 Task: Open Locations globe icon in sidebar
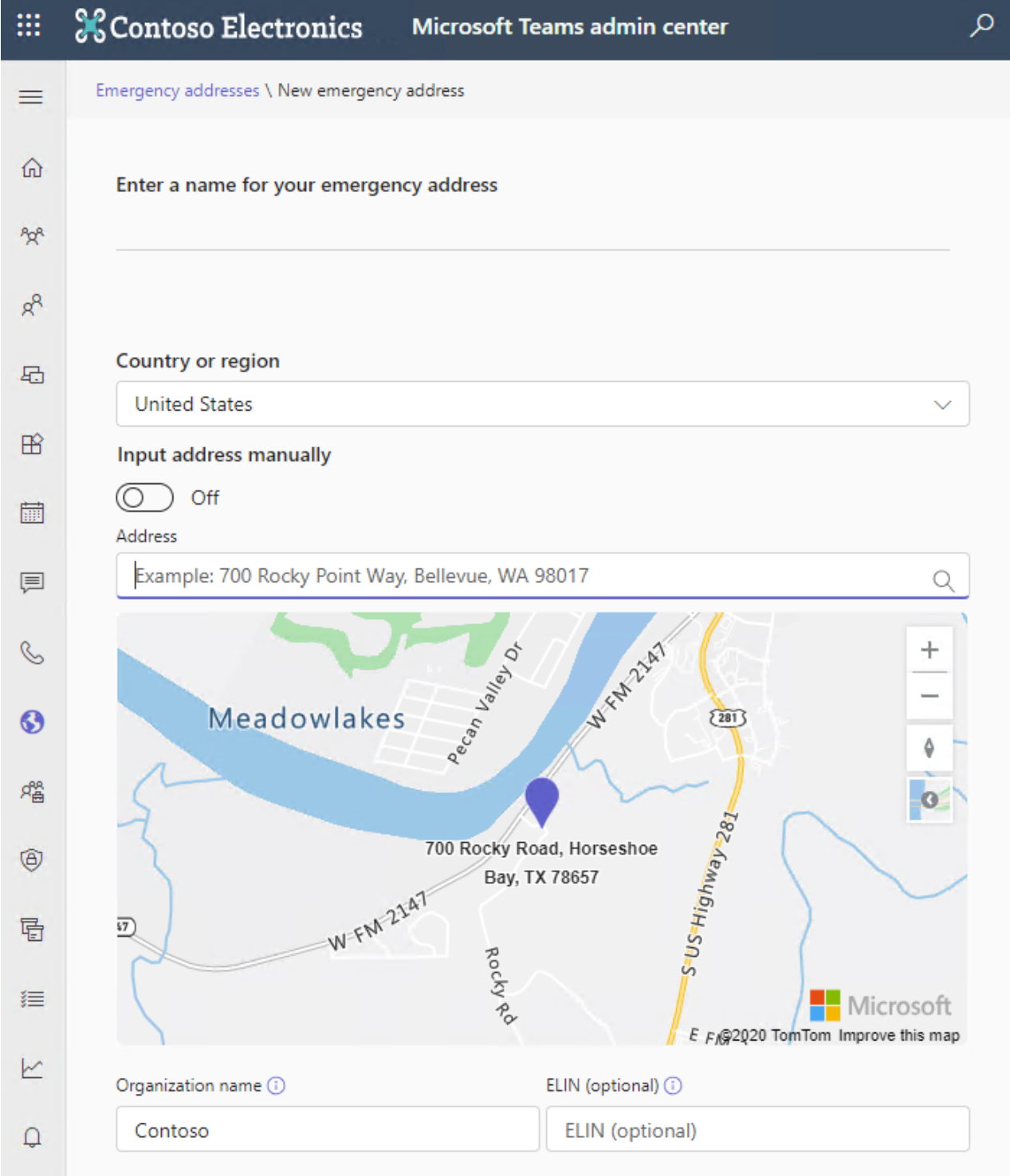pos(32,722)
